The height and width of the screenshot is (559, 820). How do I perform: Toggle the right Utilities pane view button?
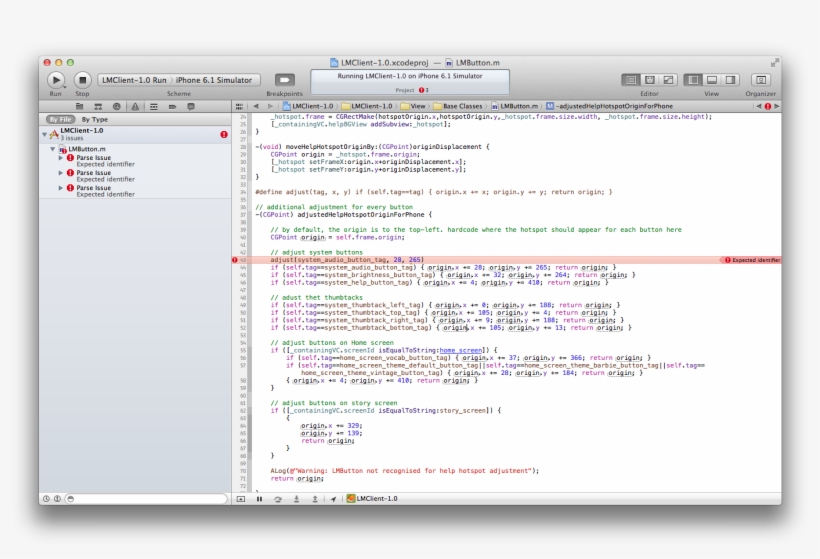(x=730, y=80)
